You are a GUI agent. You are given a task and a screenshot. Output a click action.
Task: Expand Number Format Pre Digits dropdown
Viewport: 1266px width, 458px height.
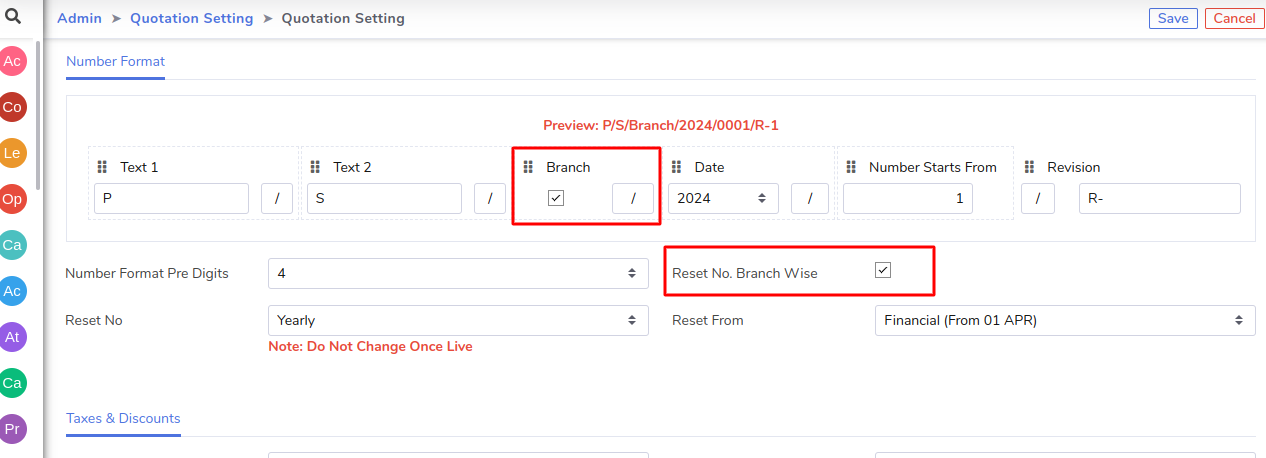[458, 273]
